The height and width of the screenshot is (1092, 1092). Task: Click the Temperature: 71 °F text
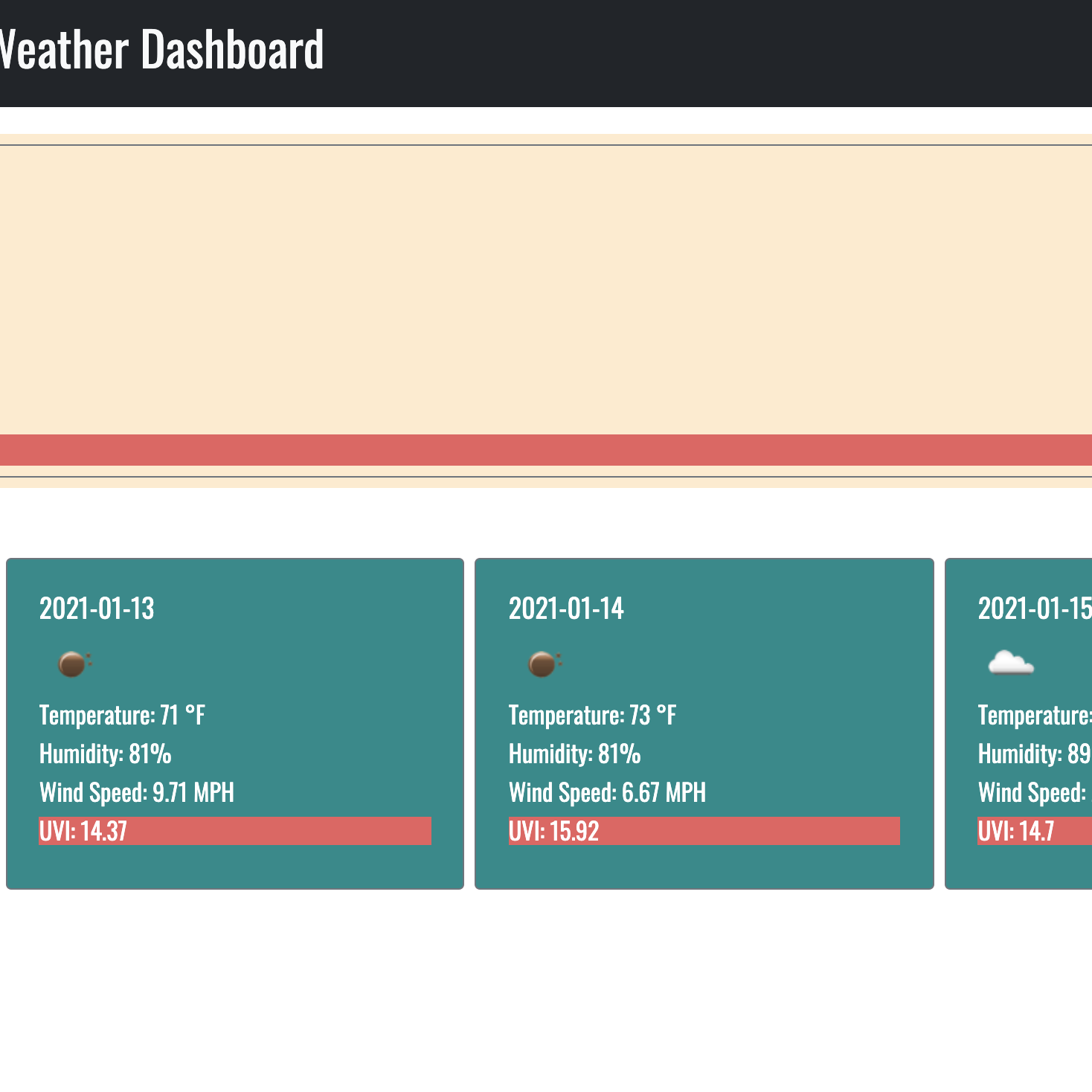pos(122,716)
